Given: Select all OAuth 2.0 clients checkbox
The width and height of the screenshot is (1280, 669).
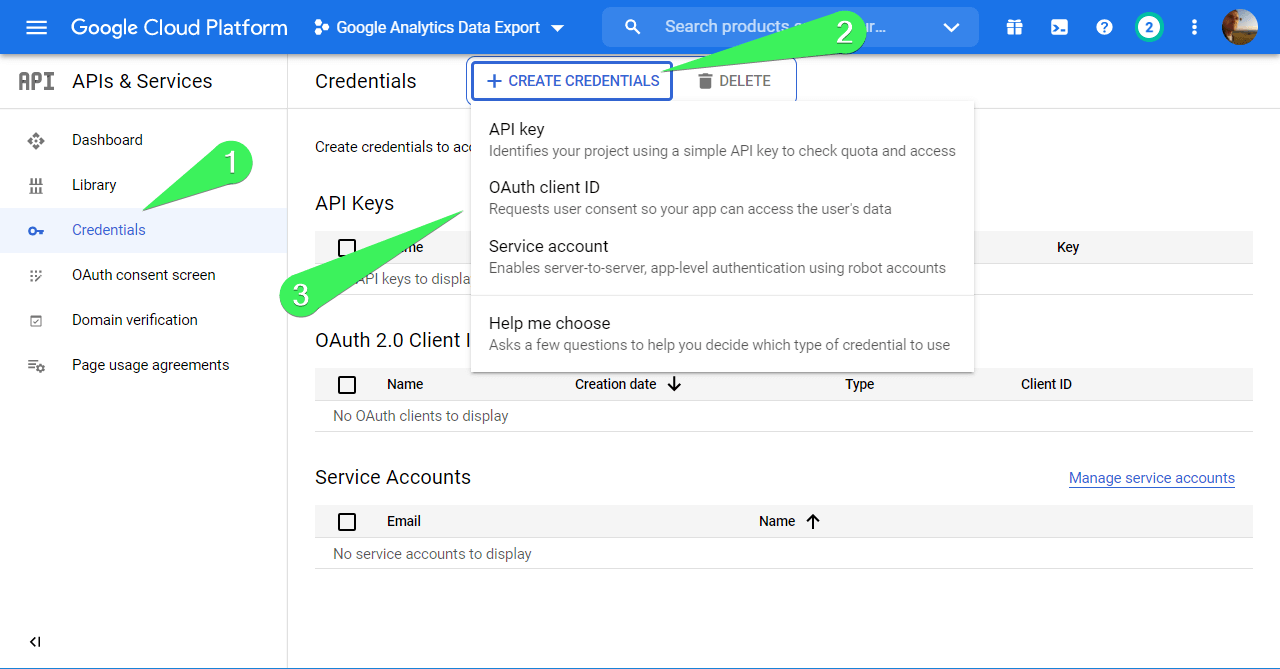Looking at the screenshot, I should point(347,384).
